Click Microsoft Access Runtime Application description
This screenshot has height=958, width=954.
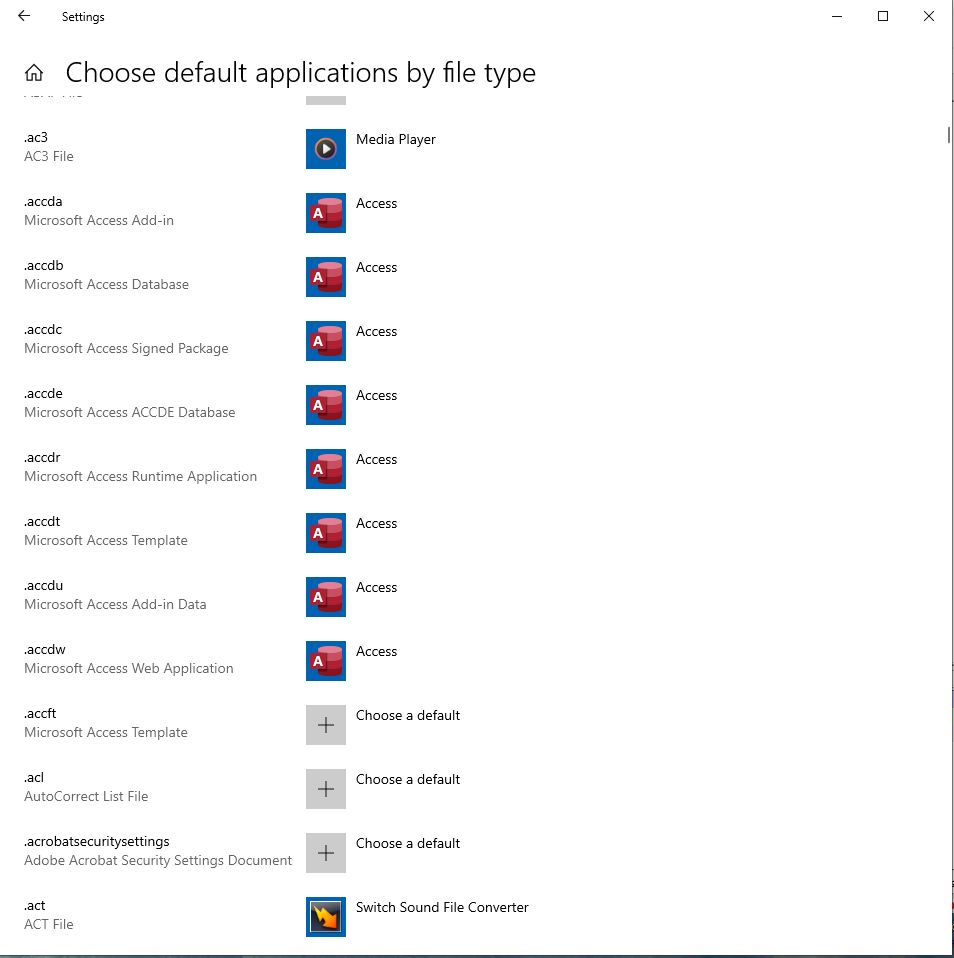tap(141, 477)
